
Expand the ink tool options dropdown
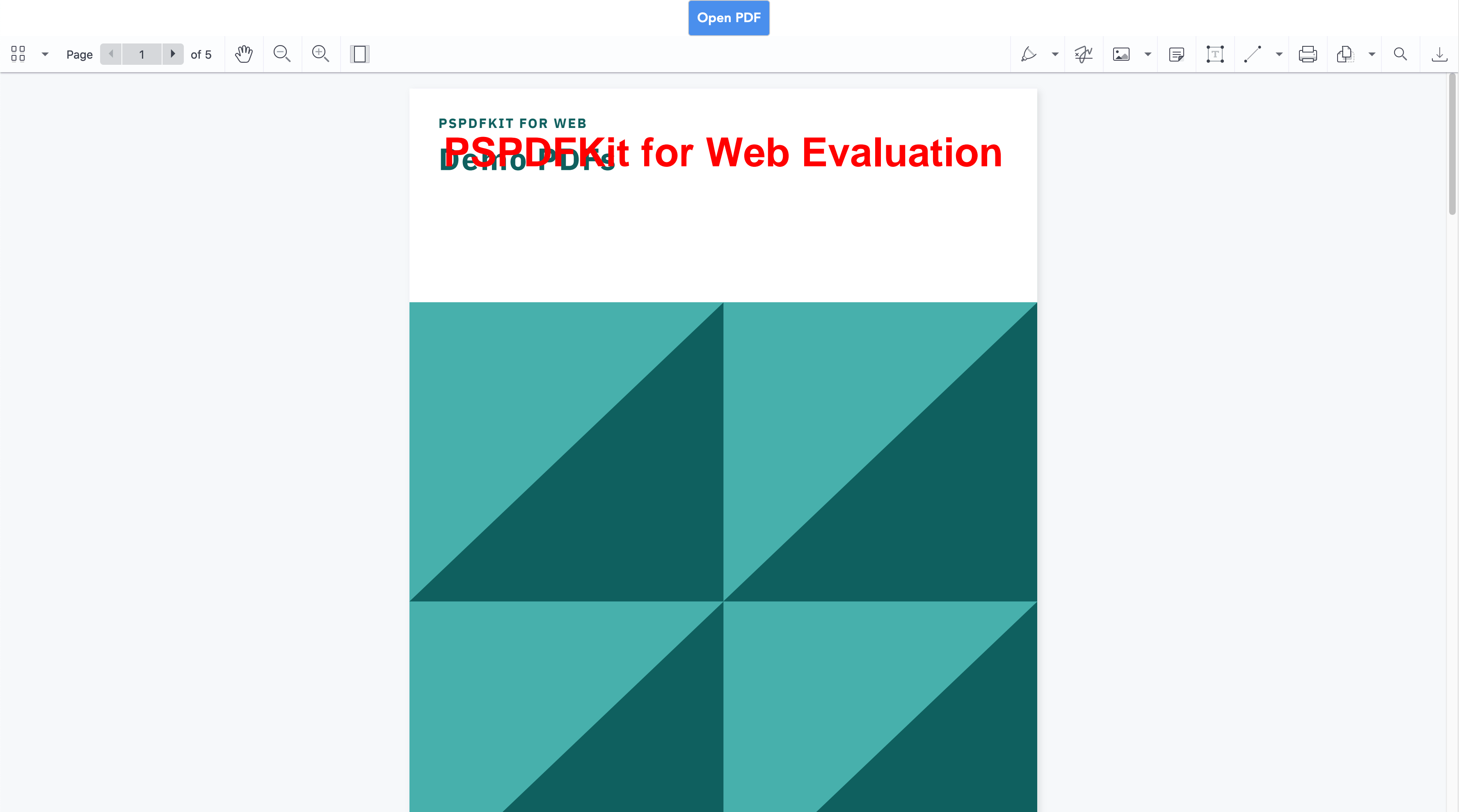1054,55
